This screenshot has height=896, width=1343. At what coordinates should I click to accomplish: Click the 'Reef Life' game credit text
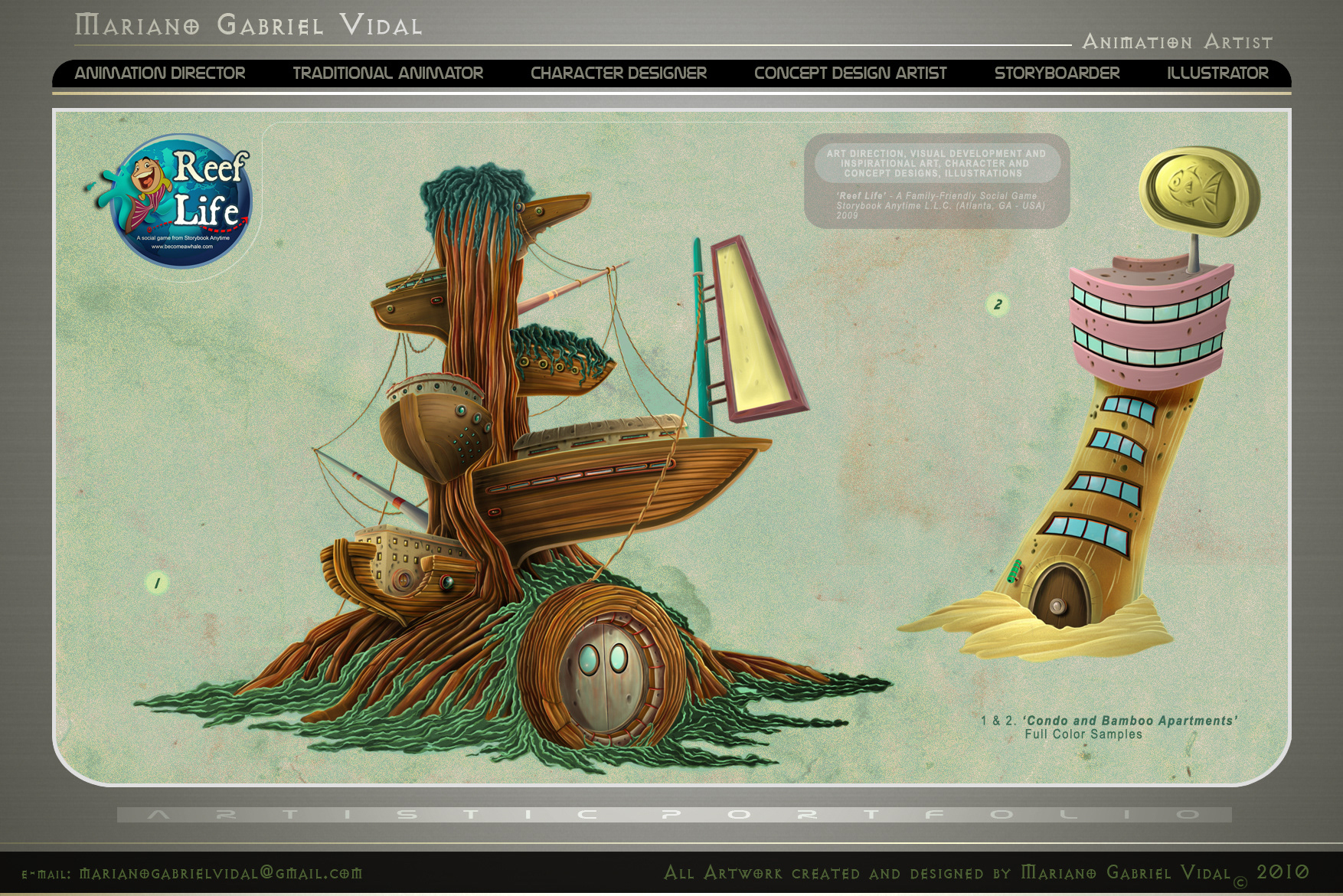[x=940, y=205]
